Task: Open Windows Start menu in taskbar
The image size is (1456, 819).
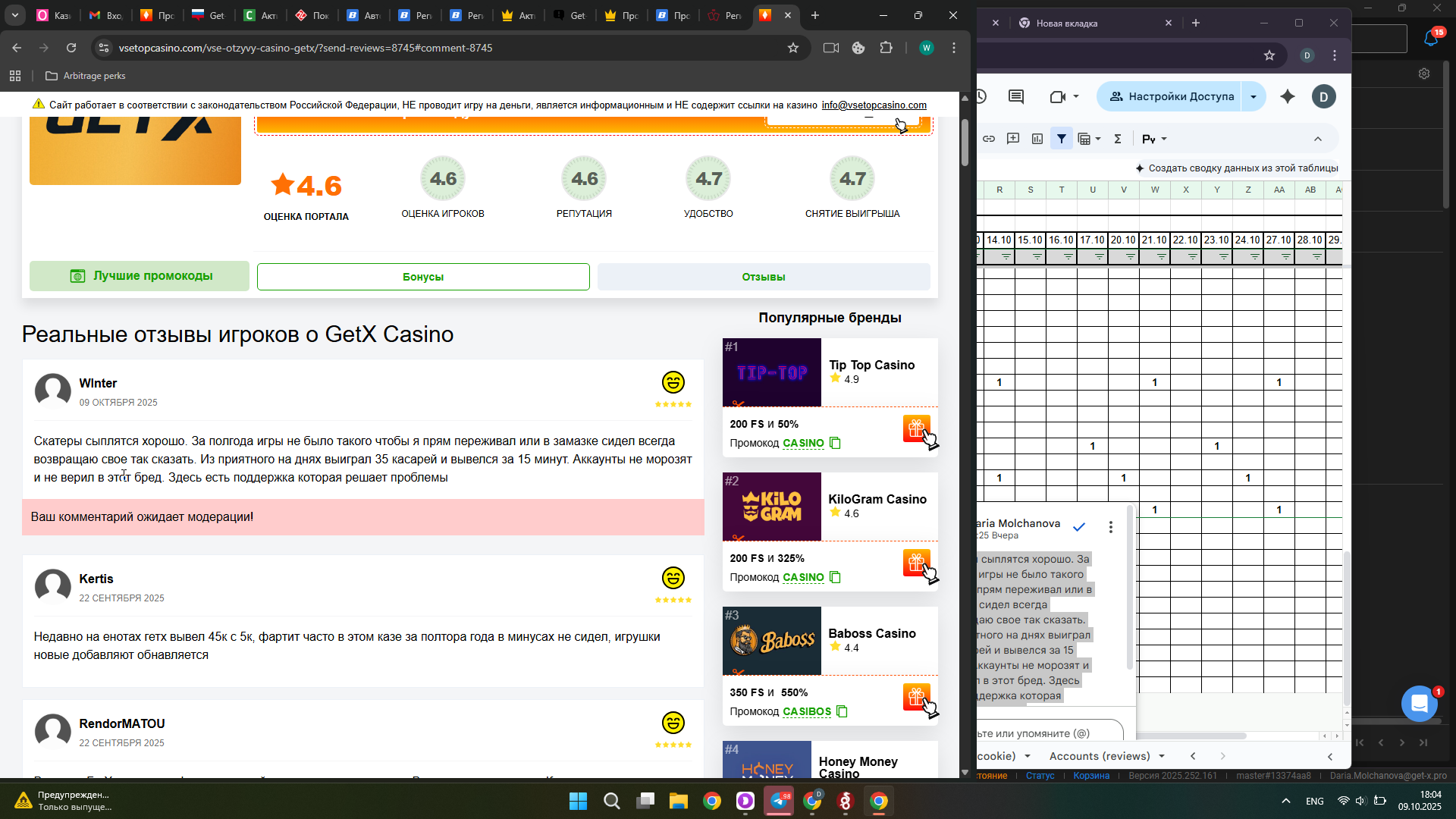Action: pos(578,801)
